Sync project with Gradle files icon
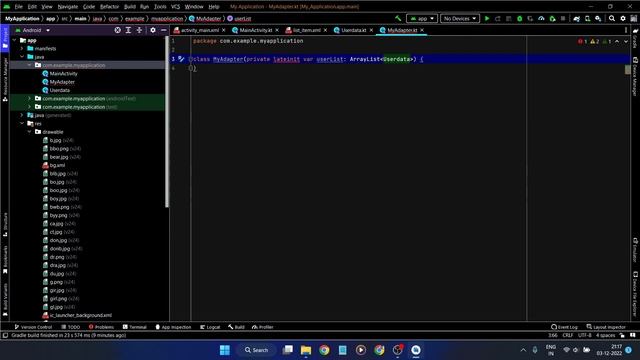The width and height of the screenshot is (640, 360). tap(576, 18)
